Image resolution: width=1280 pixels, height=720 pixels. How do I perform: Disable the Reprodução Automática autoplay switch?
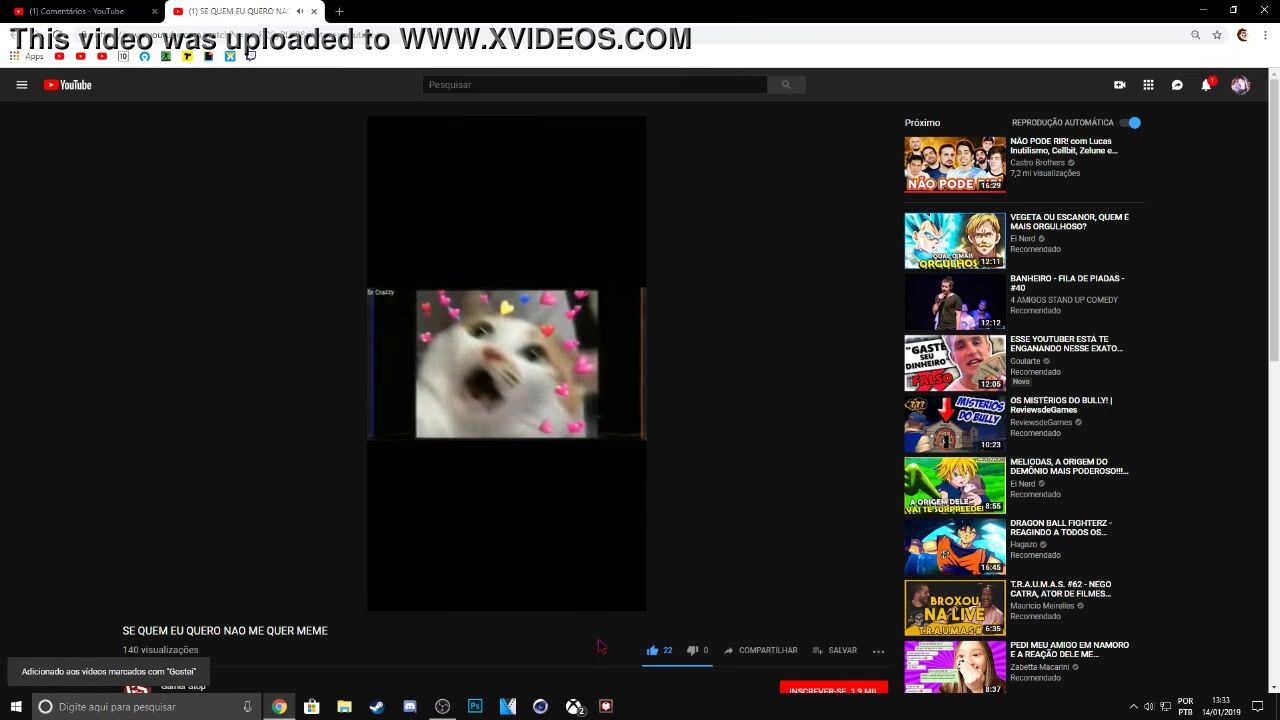point(1130,123)
